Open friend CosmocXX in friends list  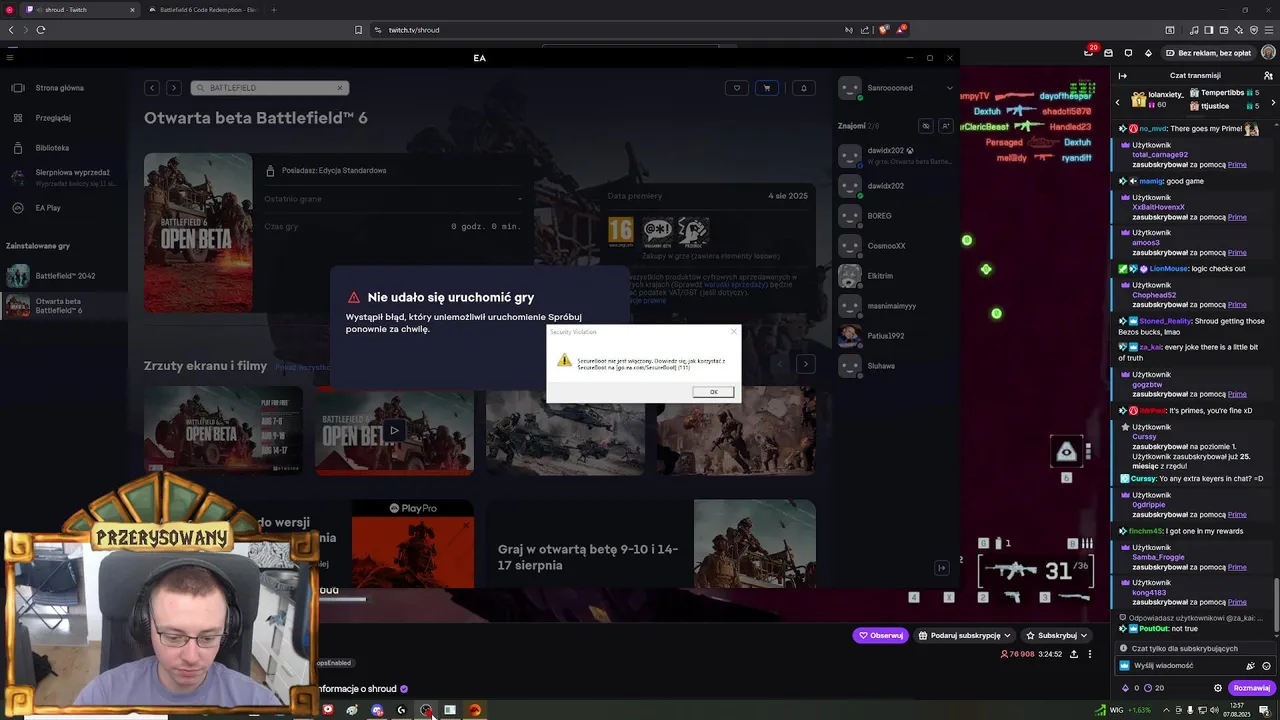pos(895,246)
